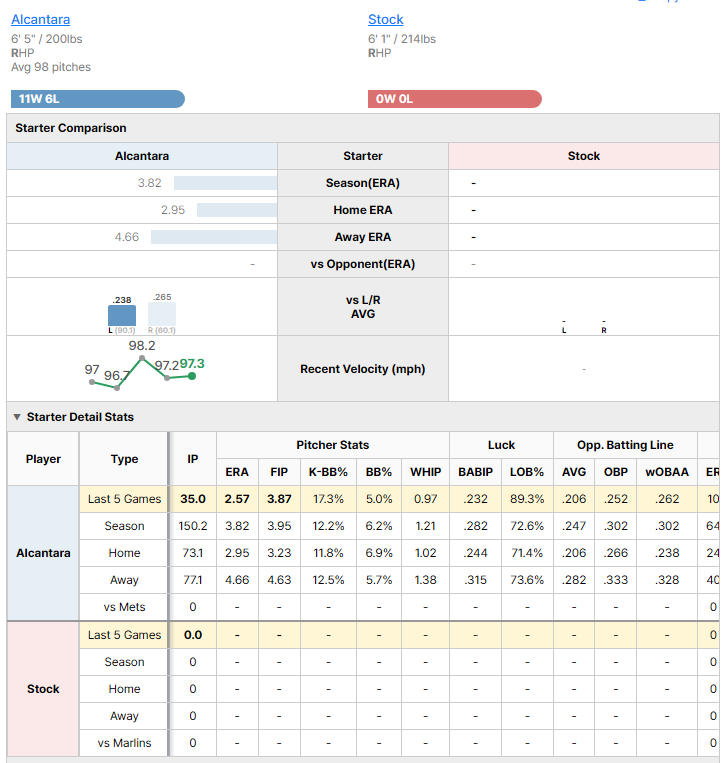Viewport: 726px width, 763px height.
Task: Click the Stock player cell in table
Action: pos(43,689)
